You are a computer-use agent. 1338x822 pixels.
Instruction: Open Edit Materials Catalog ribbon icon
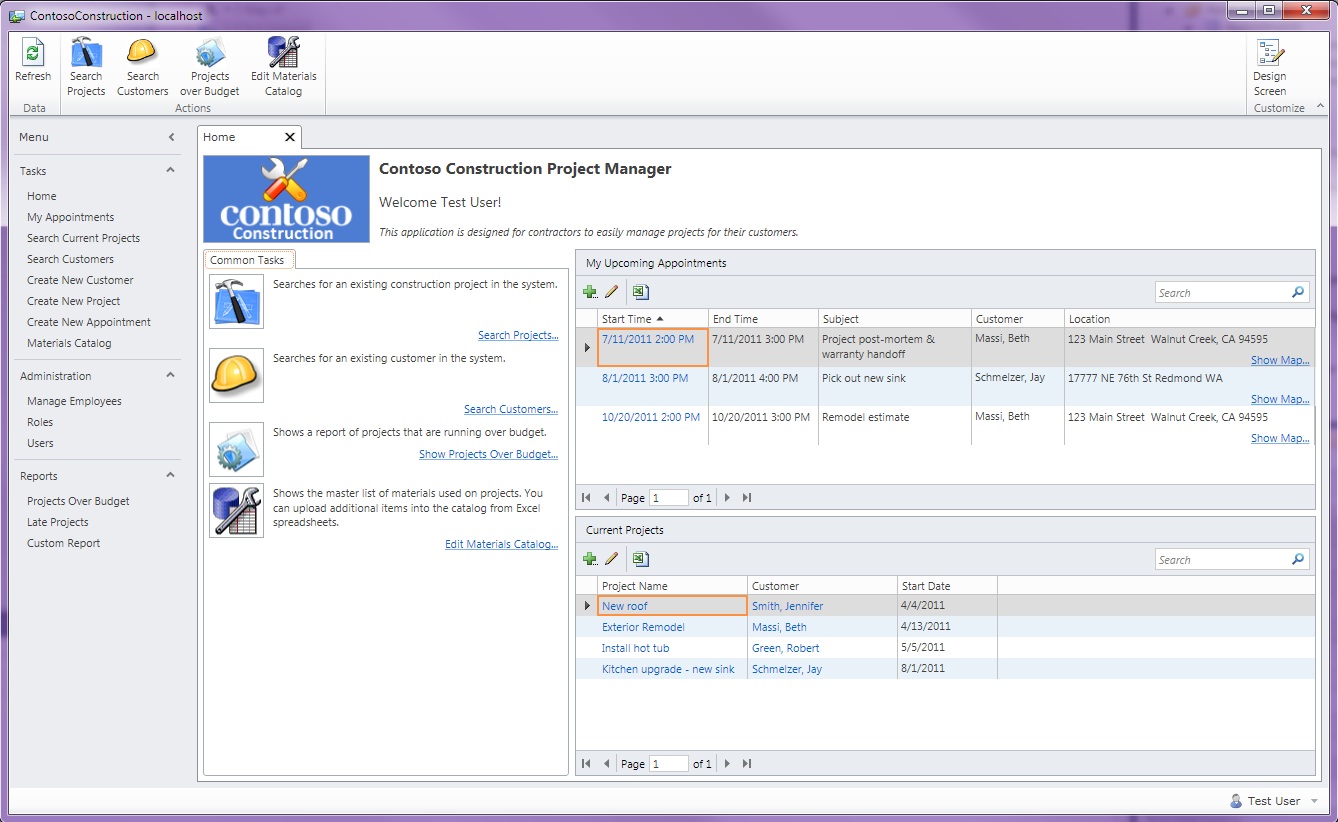[283, 52]
